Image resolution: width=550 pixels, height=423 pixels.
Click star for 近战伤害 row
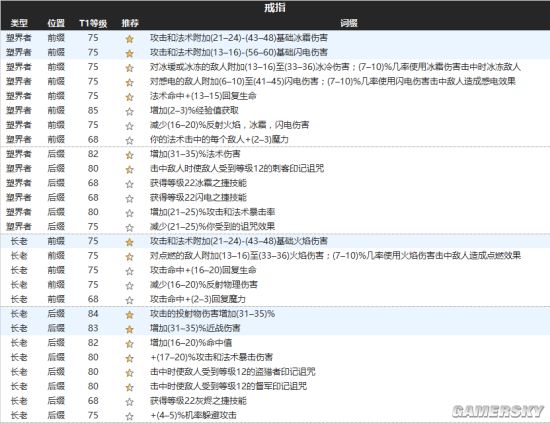[x=129, y=329]
